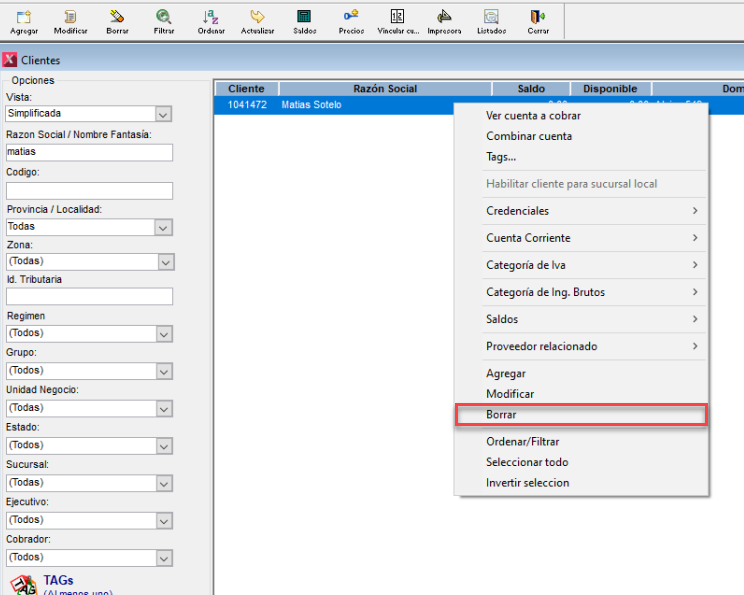Click the Codigo input field
Screen dimensions: 744x595
pos(89,191)
